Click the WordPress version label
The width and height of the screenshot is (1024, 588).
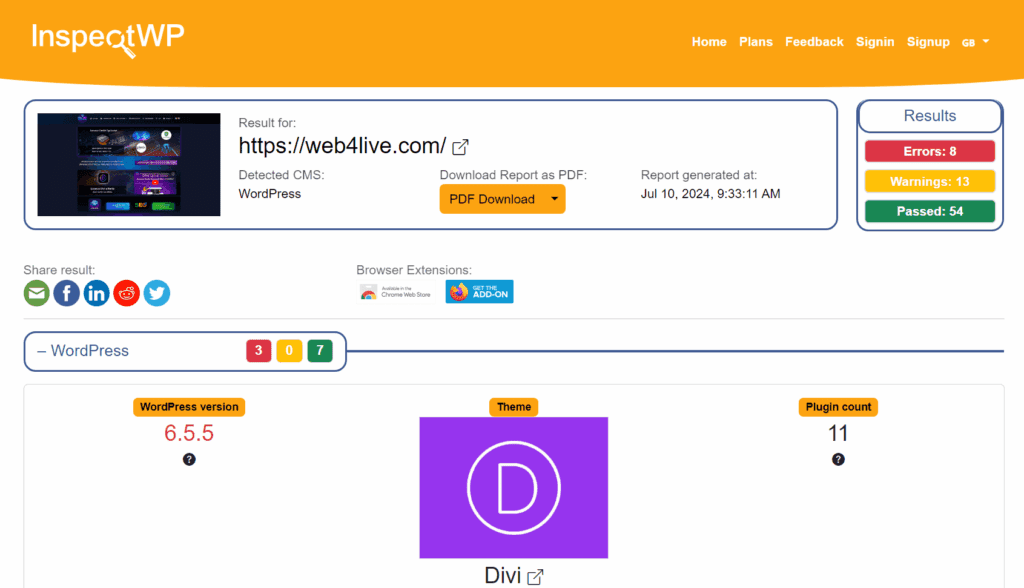(x=189, y=407)
